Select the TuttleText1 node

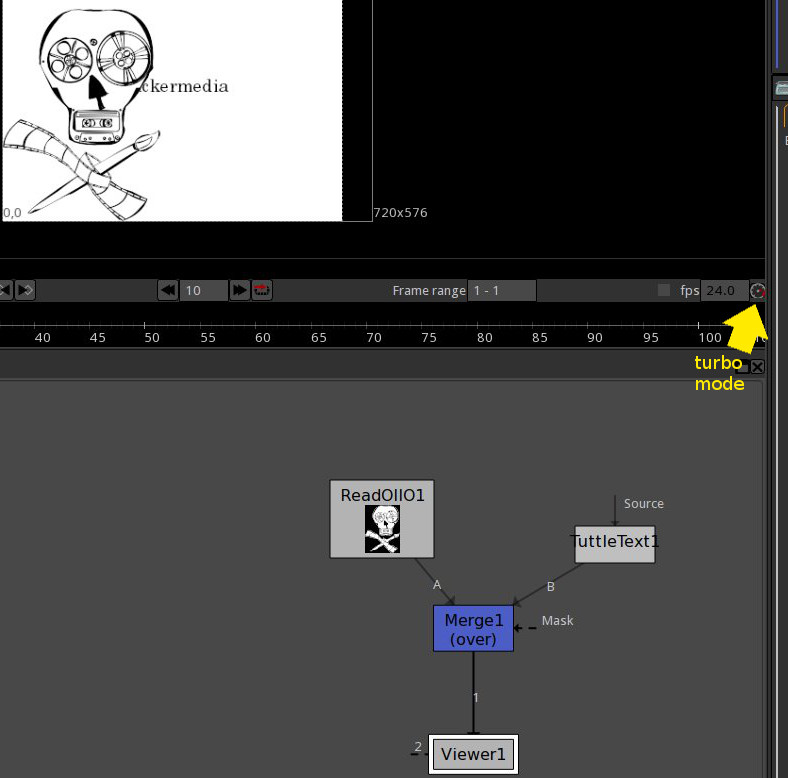tap(615, 544)
